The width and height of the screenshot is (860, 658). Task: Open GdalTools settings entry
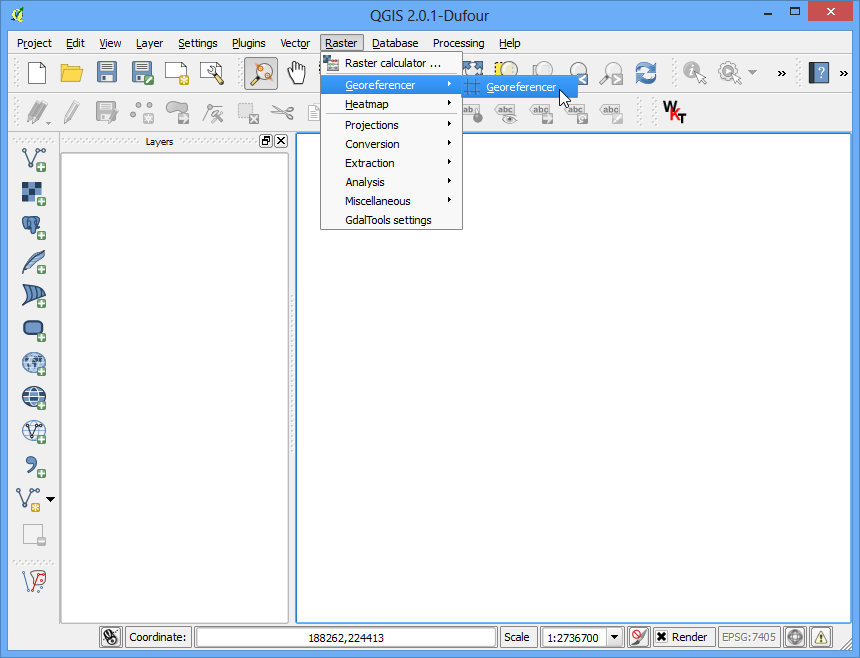(x=391, y=220)
